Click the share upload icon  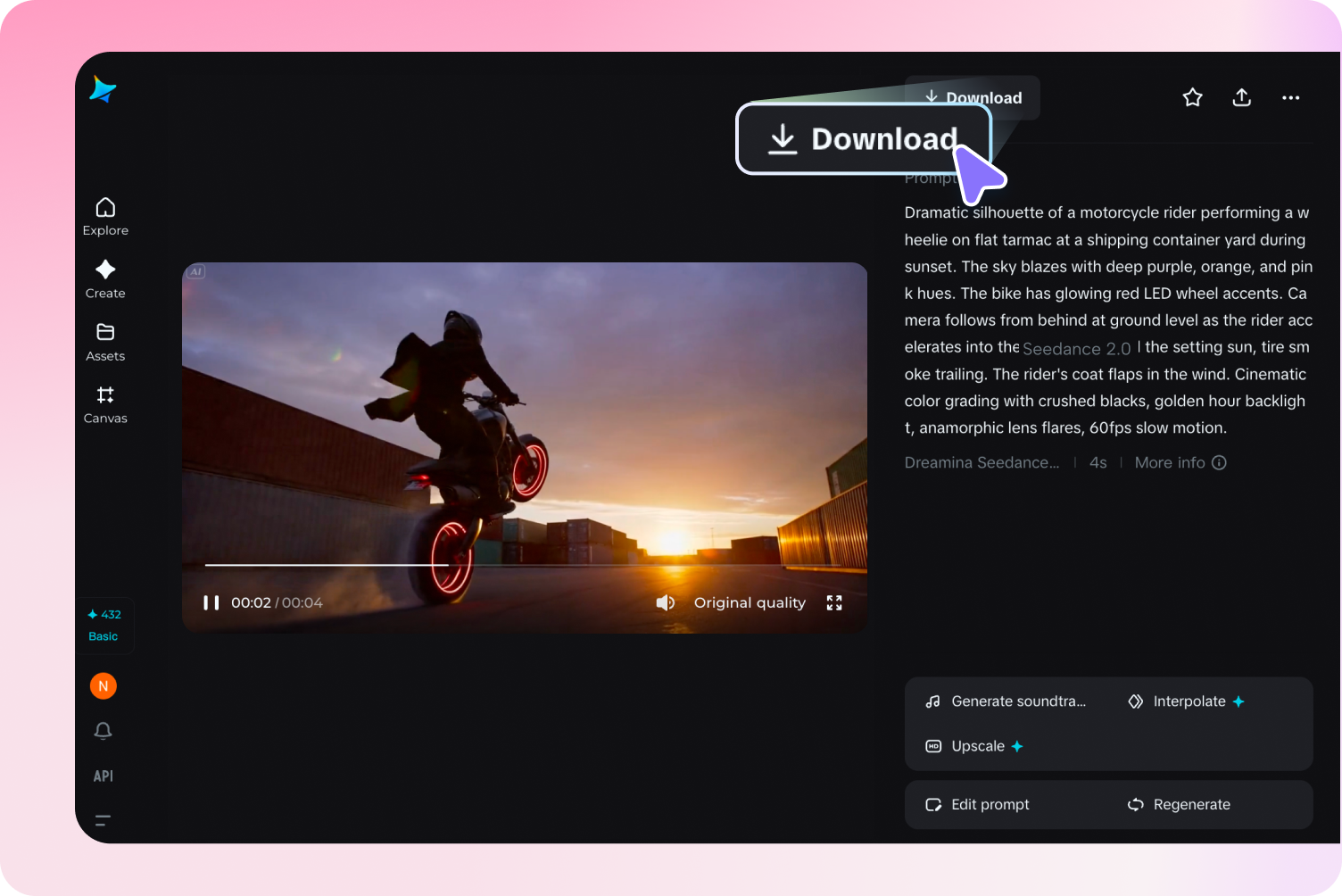(x=1242, y=97)
